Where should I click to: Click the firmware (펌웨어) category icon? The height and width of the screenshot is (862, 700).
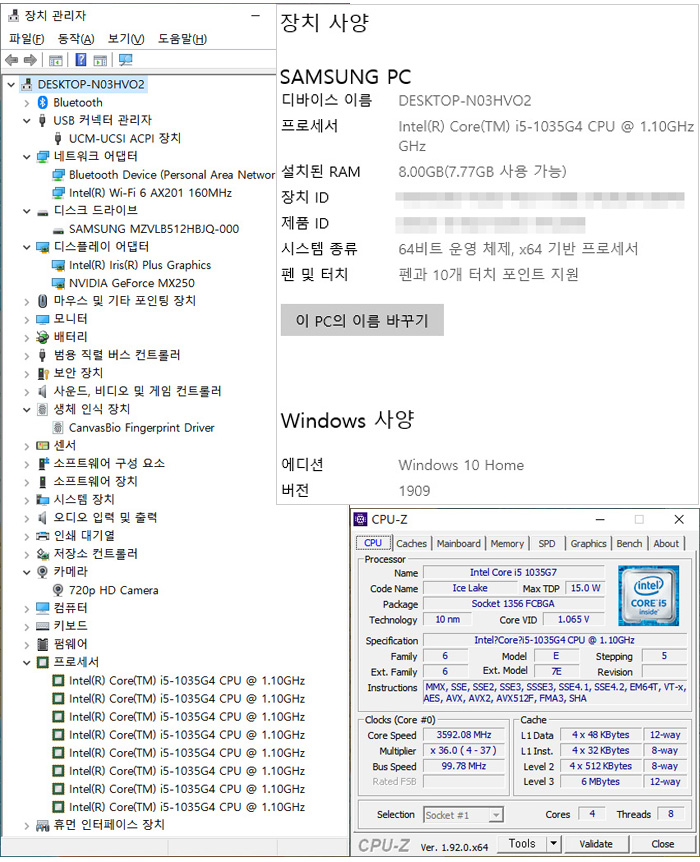pyautogui.click(x=42, y=644)
